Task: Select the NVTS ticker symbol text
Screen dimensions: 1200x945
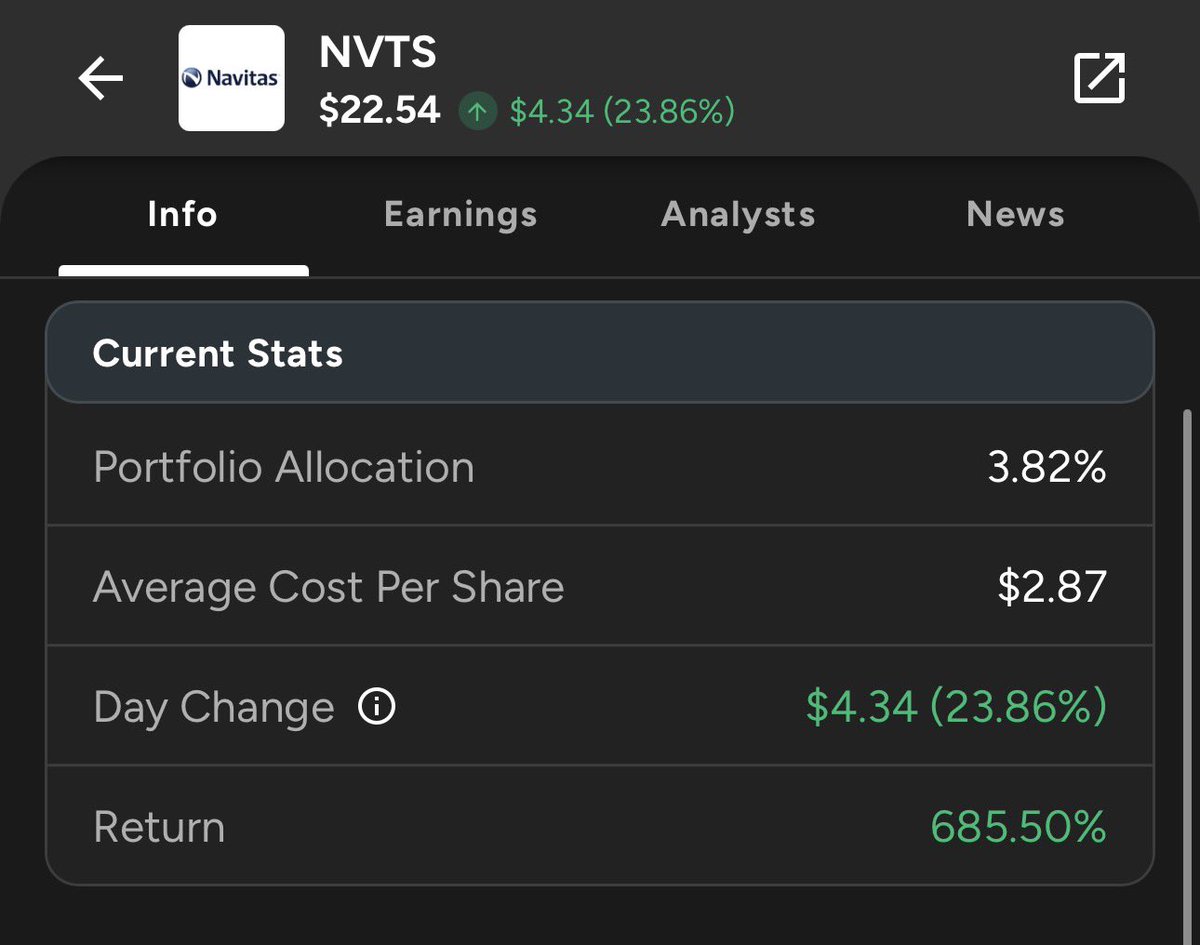Action: (378, 52)
